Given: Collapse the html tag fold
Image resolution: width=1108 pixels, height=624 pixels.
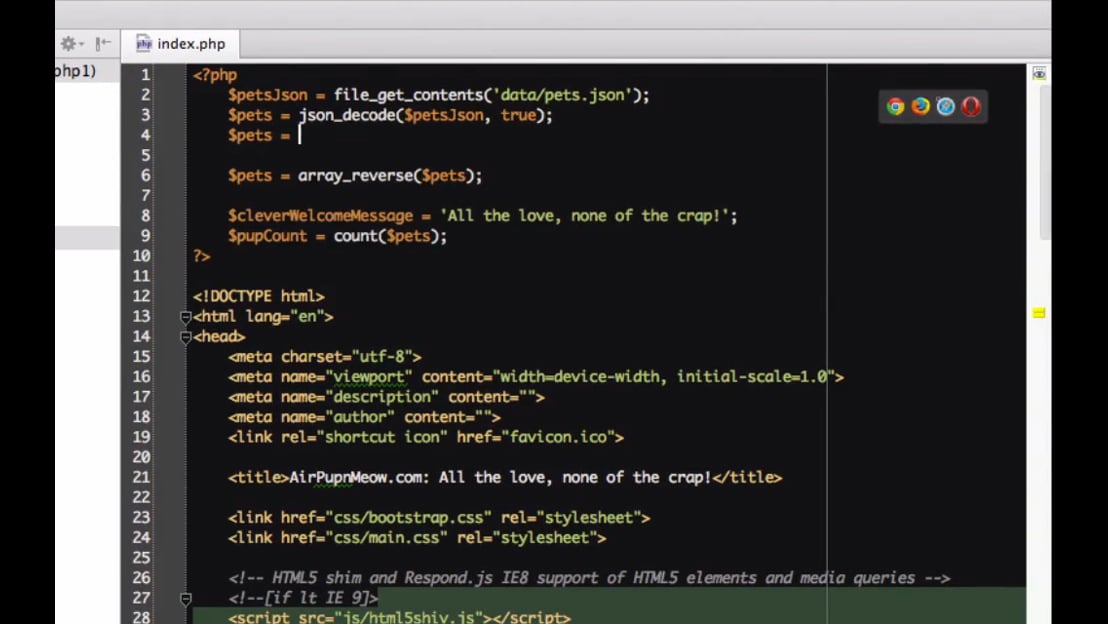Looking at the screenshot, I should click(x=186, y=317).
